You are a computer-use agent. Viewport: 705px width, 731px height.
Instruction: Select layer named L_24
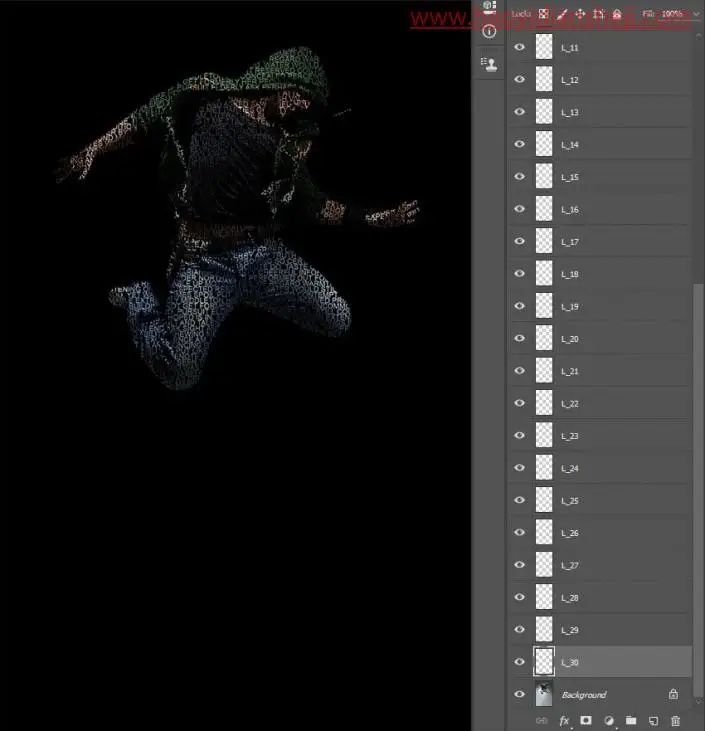(570, 469)
